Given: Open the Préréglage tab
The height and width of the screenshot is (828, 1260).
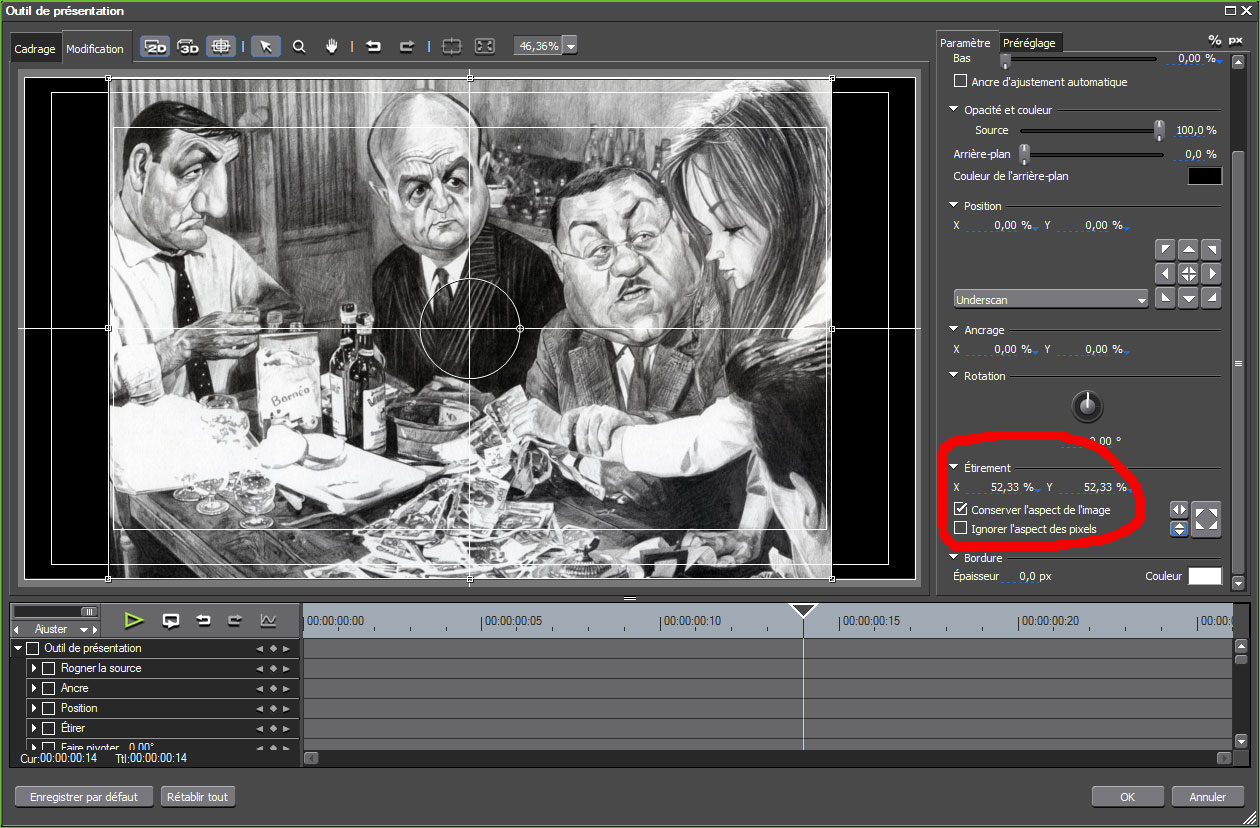Looking at the screenshot, I should point(1029,43).
